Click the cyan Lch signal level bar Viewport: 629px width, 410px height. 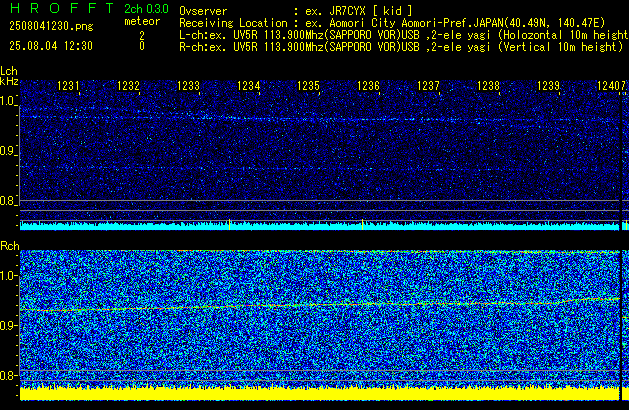tap(319, 226)
